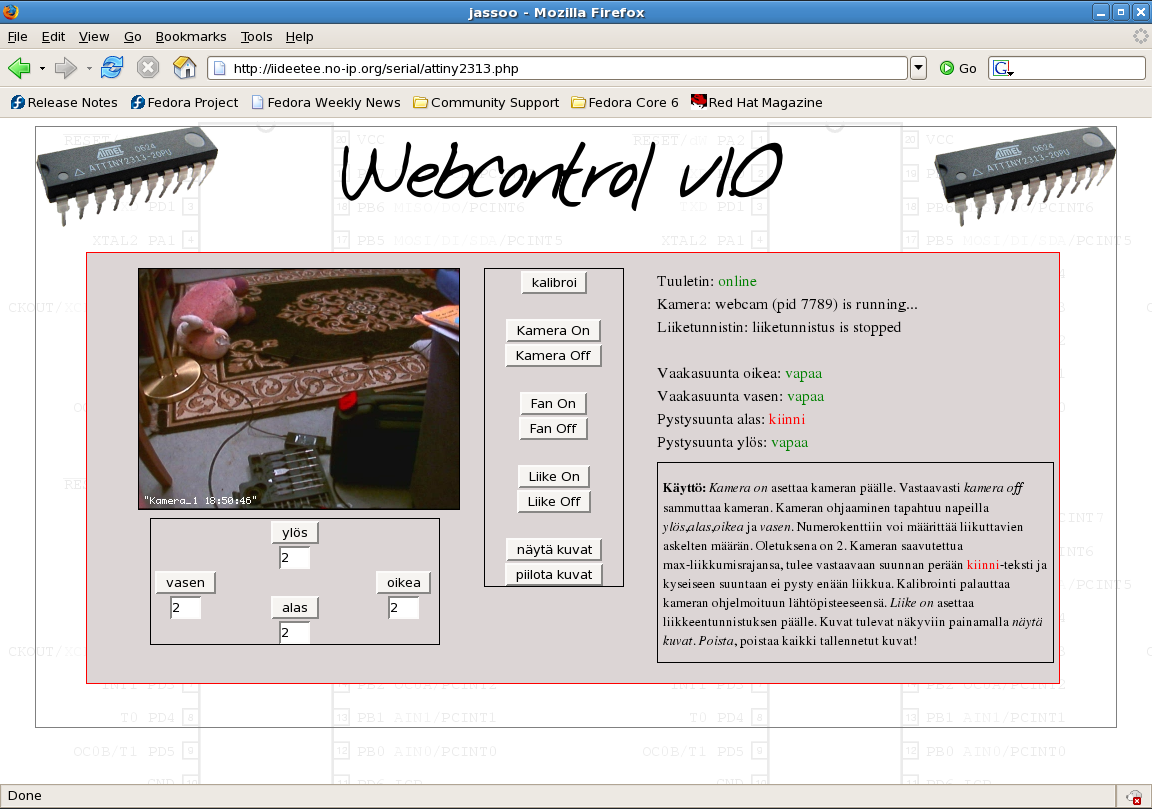Expand the URL history dropdown
The image size is (1152, 809).
point(918,68)
